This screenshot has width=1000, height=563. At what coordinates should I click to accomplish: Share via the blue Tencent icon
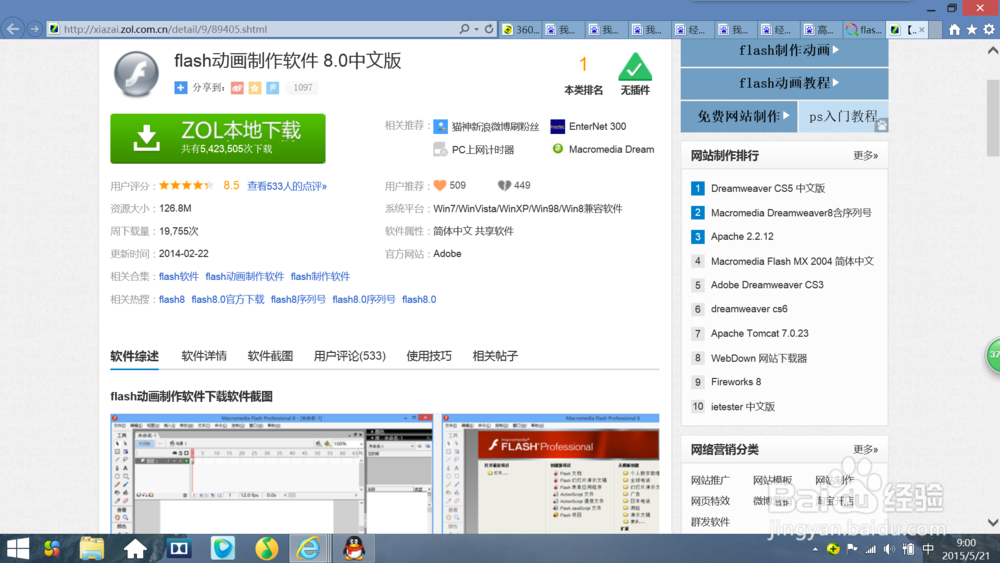(273, 87)
